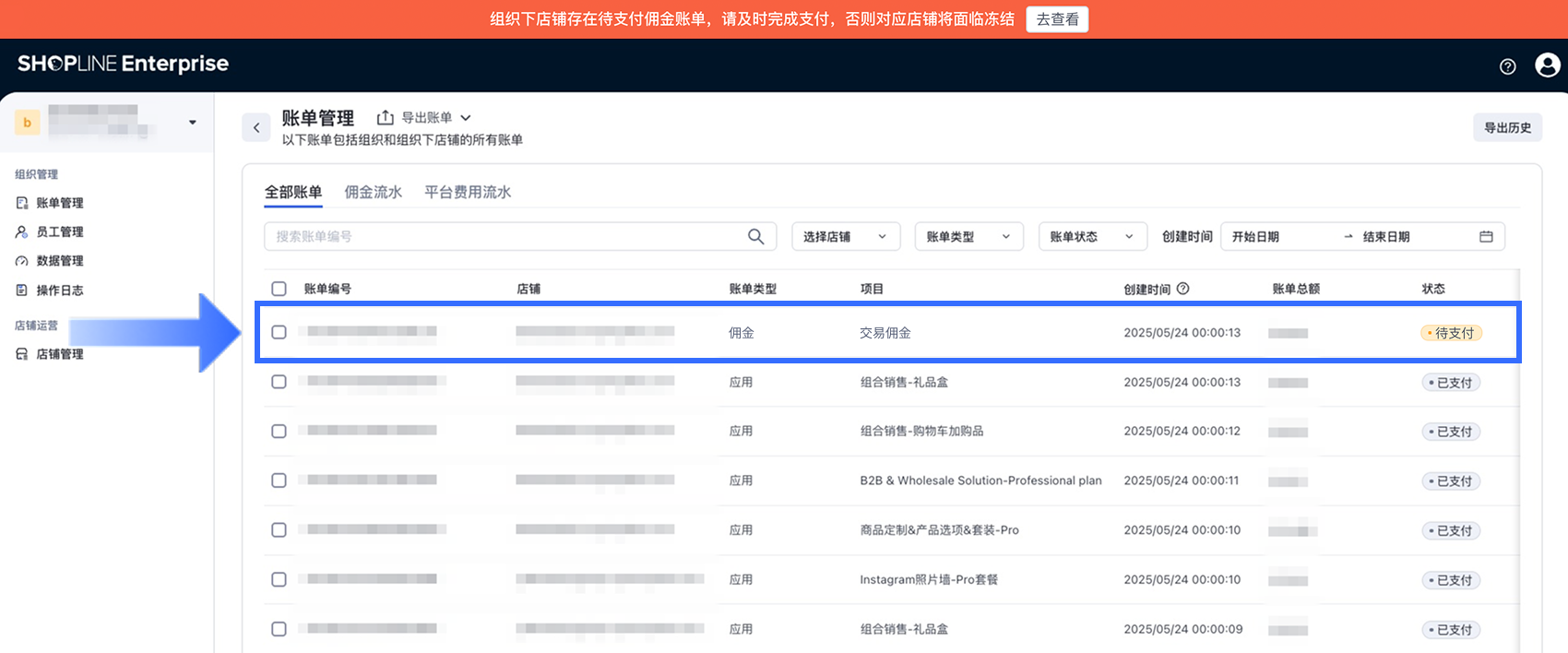The image size is (1568, 653).
Task: Click the export icon next to 导出账单
Action: coord(386,117)
